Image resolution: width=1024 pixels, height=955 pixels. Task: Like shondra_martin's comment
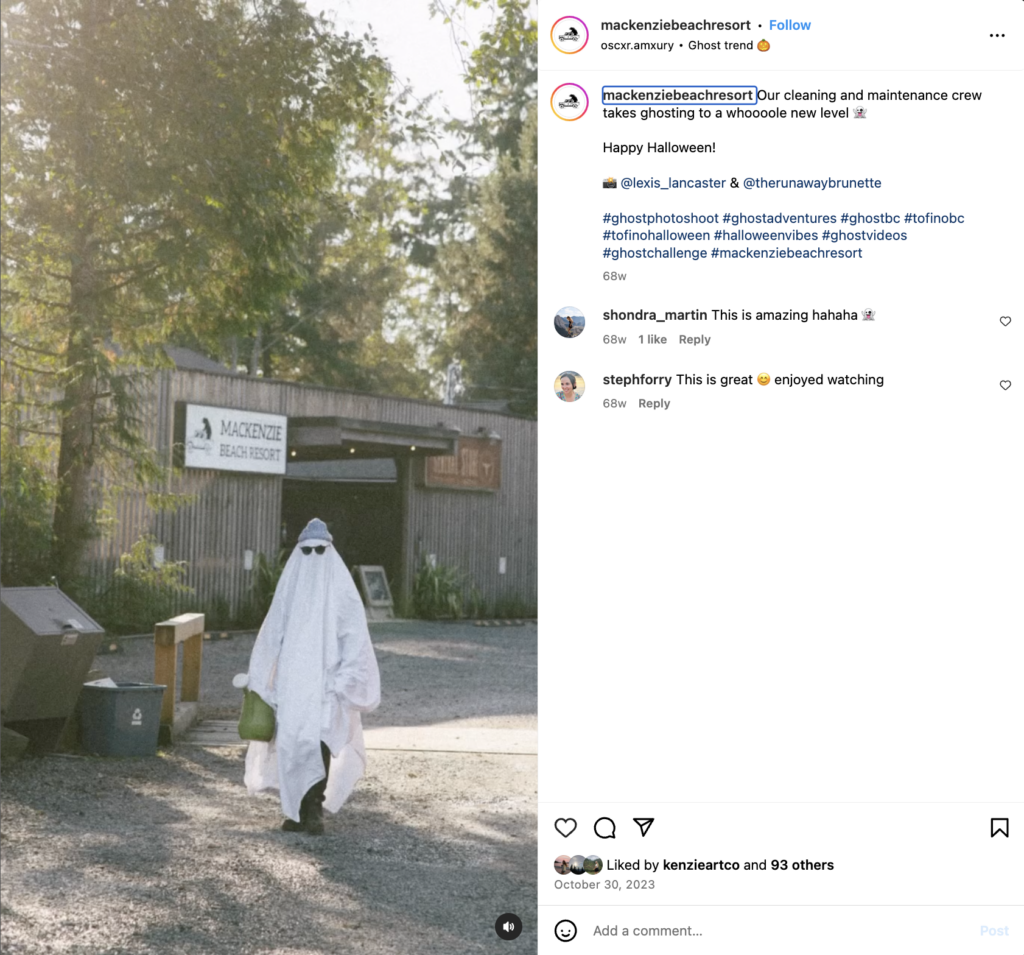click(1005, 321)
